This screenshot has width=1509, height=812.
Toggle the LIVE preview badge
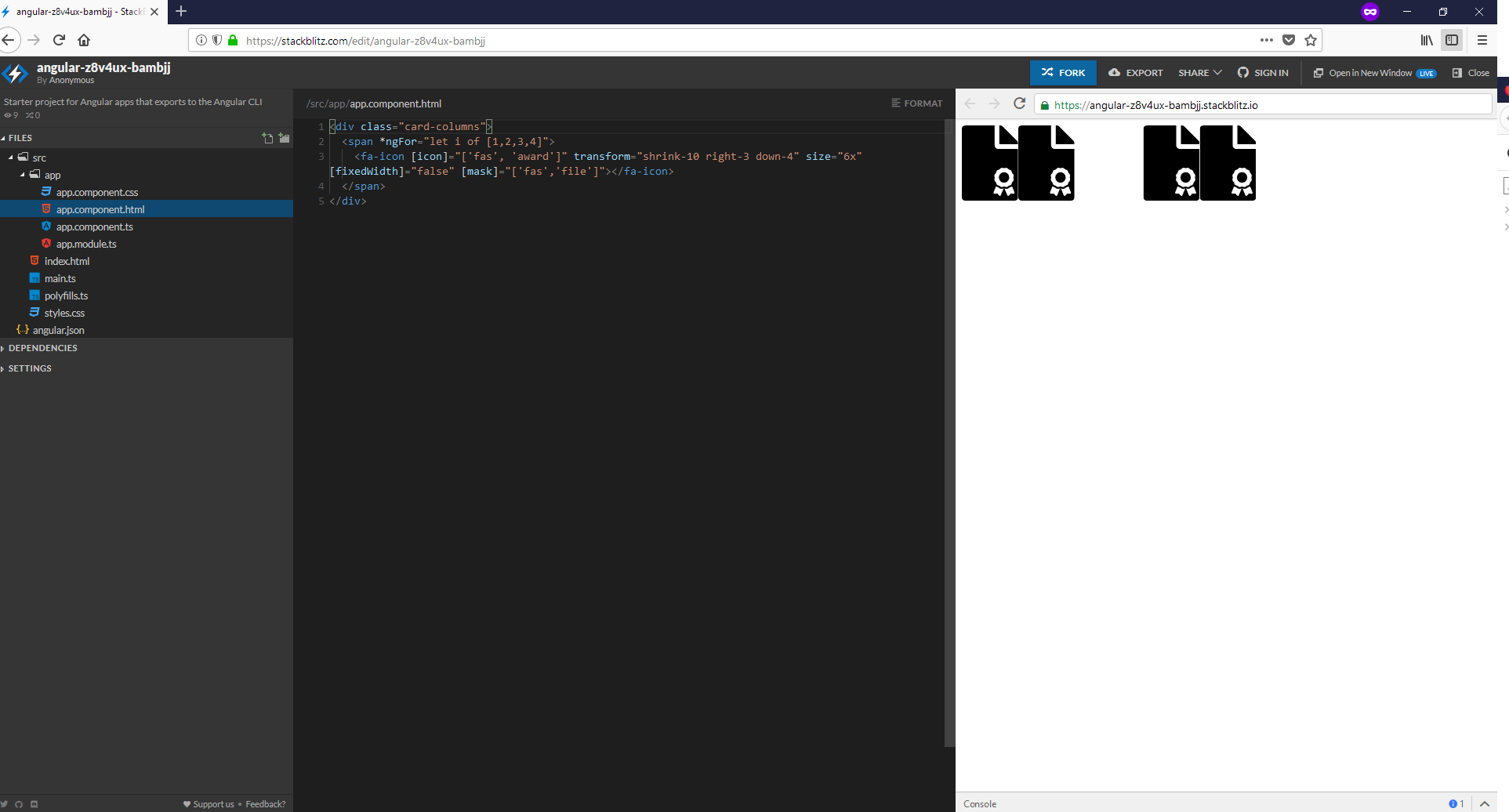pyautogui.click(x=1426, y=73)
